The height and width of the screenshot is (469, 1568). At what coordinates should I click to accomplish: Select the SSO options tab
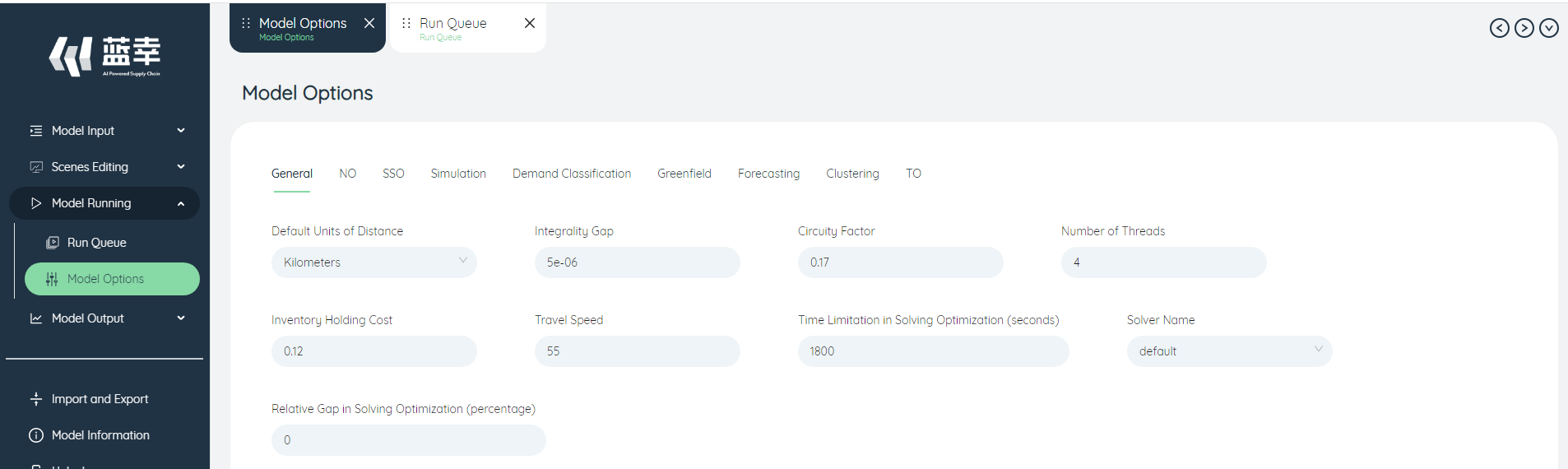click(x=393, y=174)
